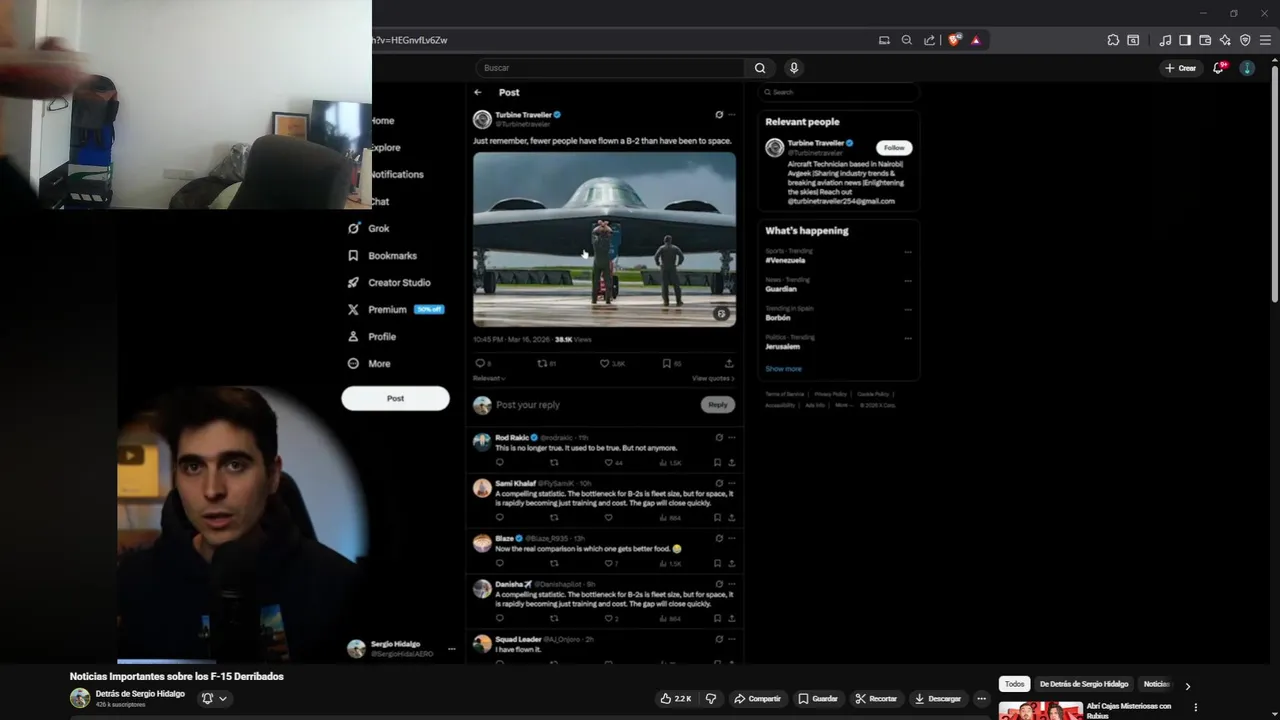Expand the subscription notification dropdown chevron
1280x720 pixels.
(223, 698)
